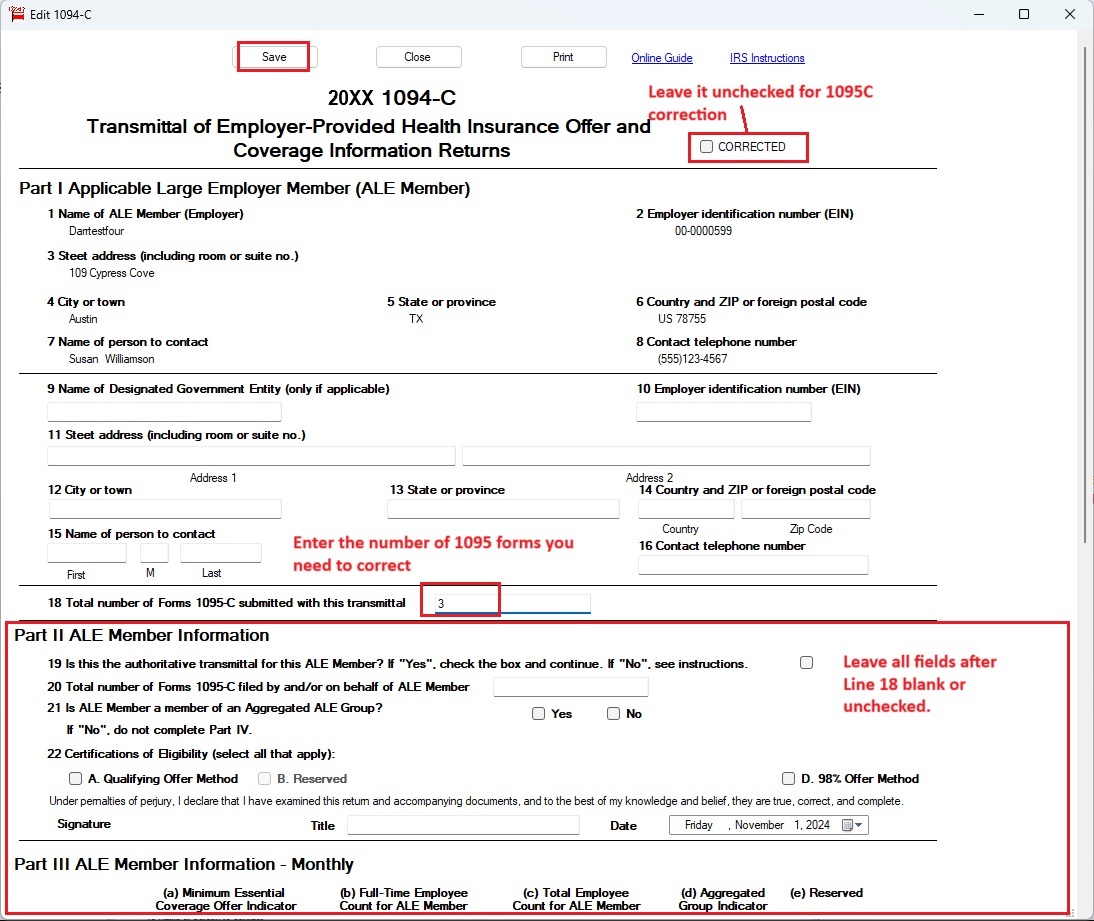Enable D. 98% Offer Method checkbox

click(789, 779)
